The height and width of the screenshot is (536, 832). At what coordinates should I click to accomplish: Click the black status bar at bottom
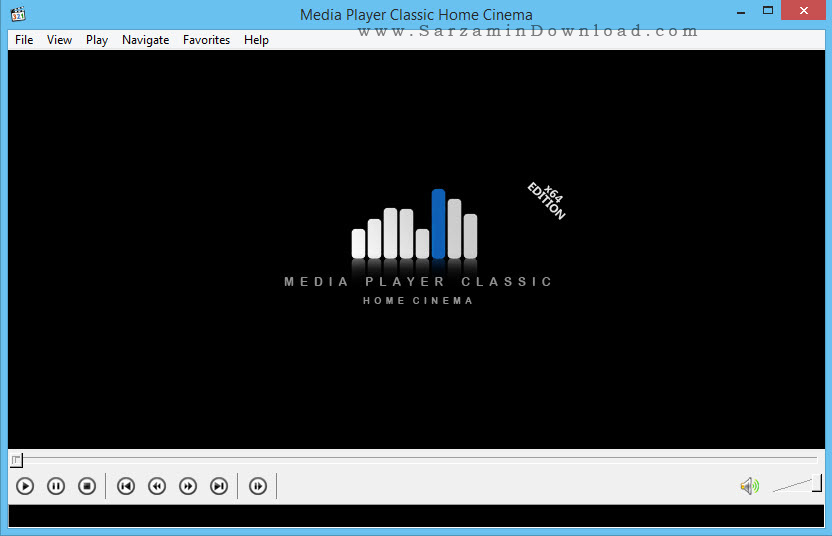point(416,516)
